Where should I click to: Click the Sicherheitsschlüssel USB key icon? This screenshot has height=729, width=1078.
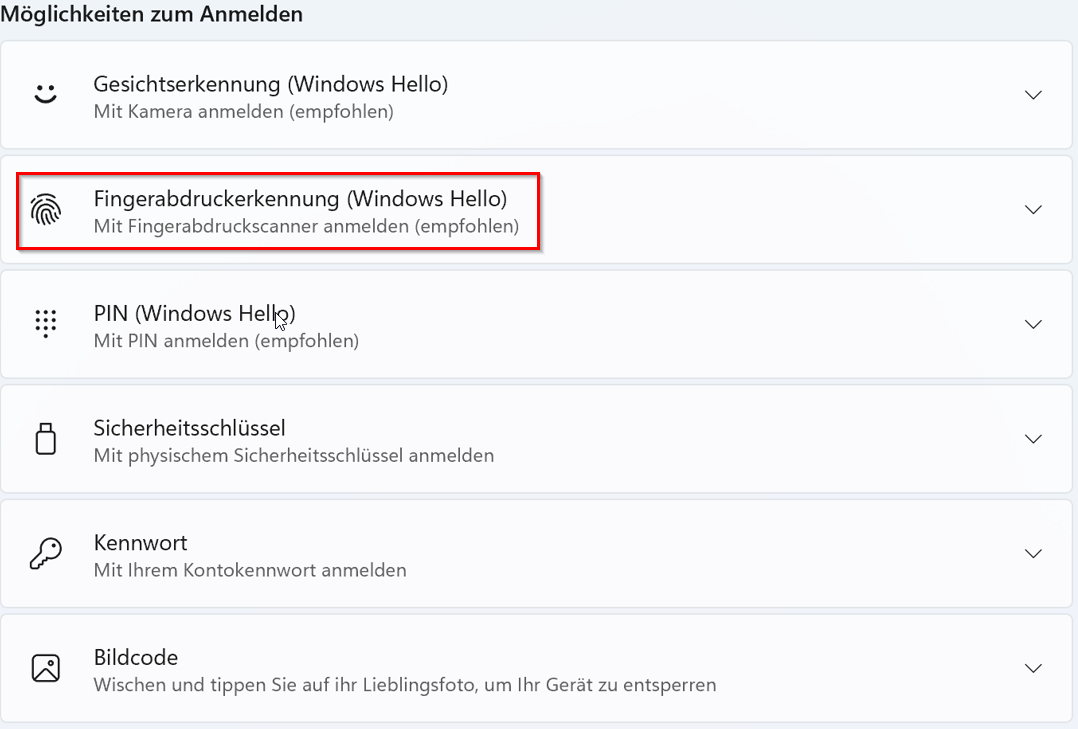tap(46, 439)
